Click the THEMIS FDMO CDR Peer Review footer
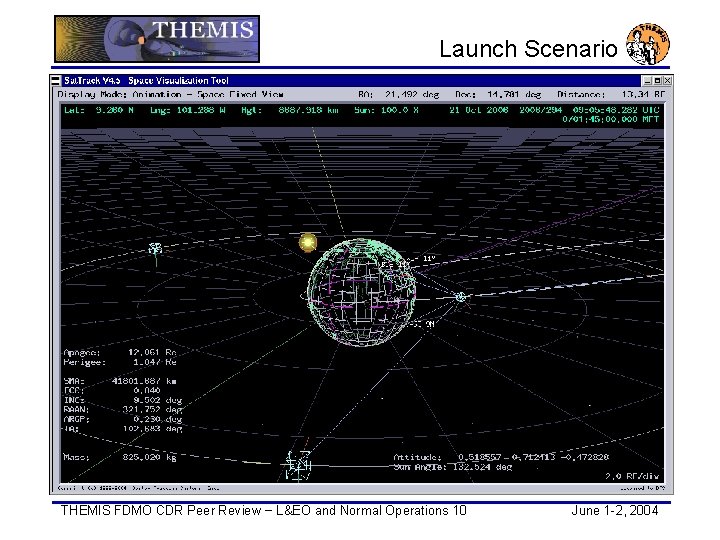720x540 pixels. (x=264, y=511)
